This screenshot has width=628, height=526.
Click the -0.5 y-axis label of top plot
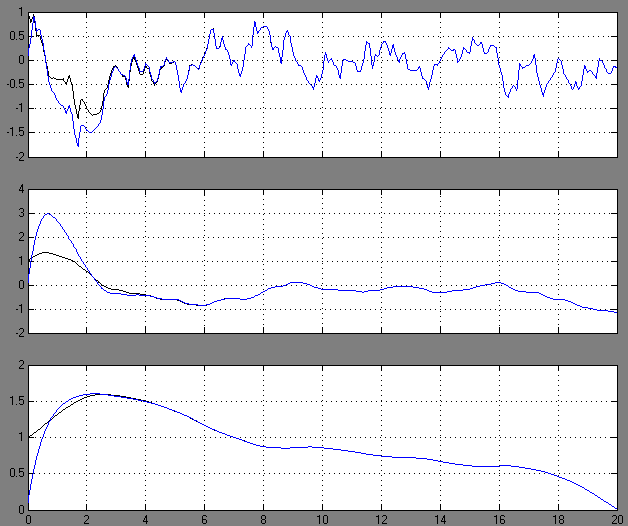tap(14, 85)
